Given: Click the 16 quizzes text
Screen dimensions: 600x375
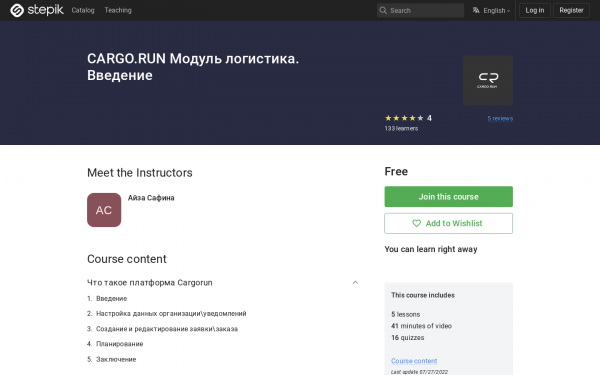Looking at the screenshot, I should click(x=408, y=338).
